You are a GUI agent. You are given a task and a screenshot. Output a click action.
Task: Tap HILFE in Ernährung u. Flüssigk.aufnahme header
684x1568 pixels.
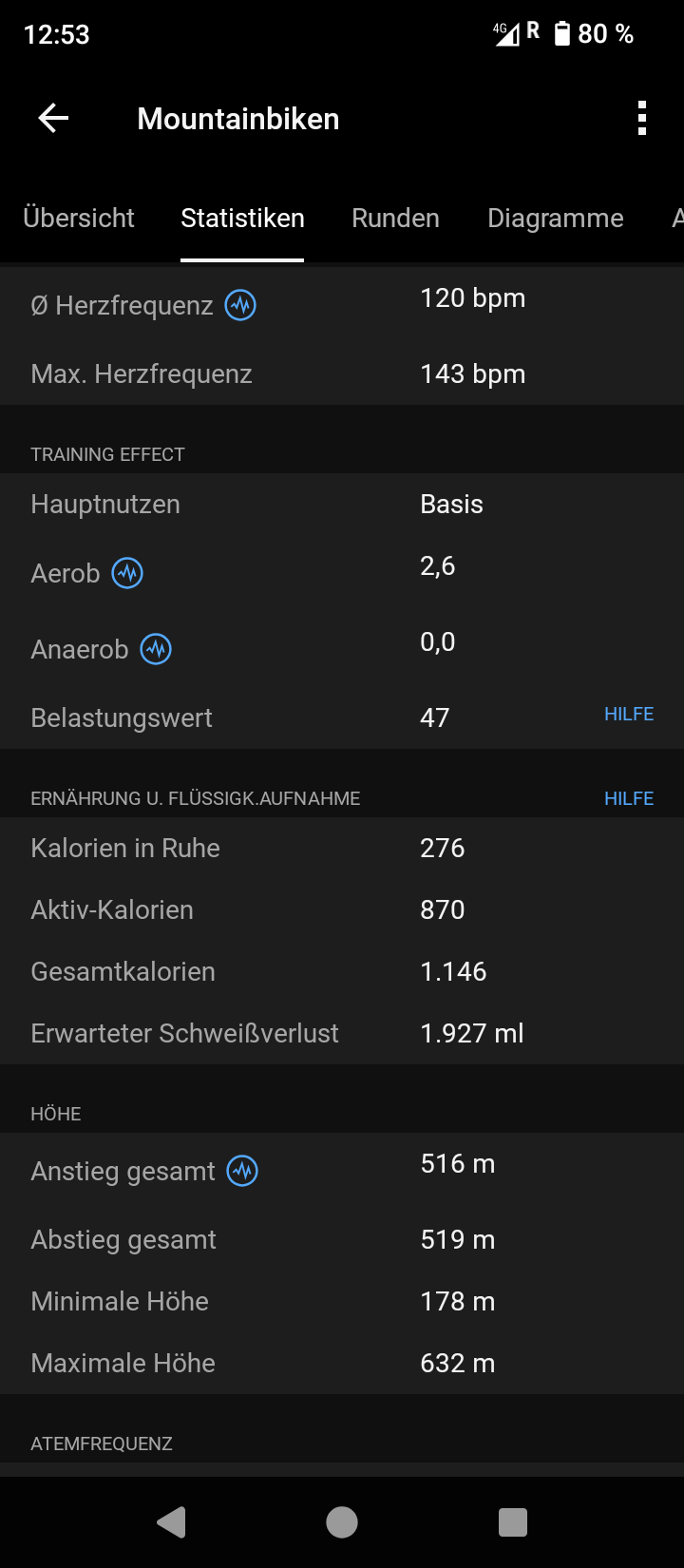pyautogui.click(x=629, y=799)
